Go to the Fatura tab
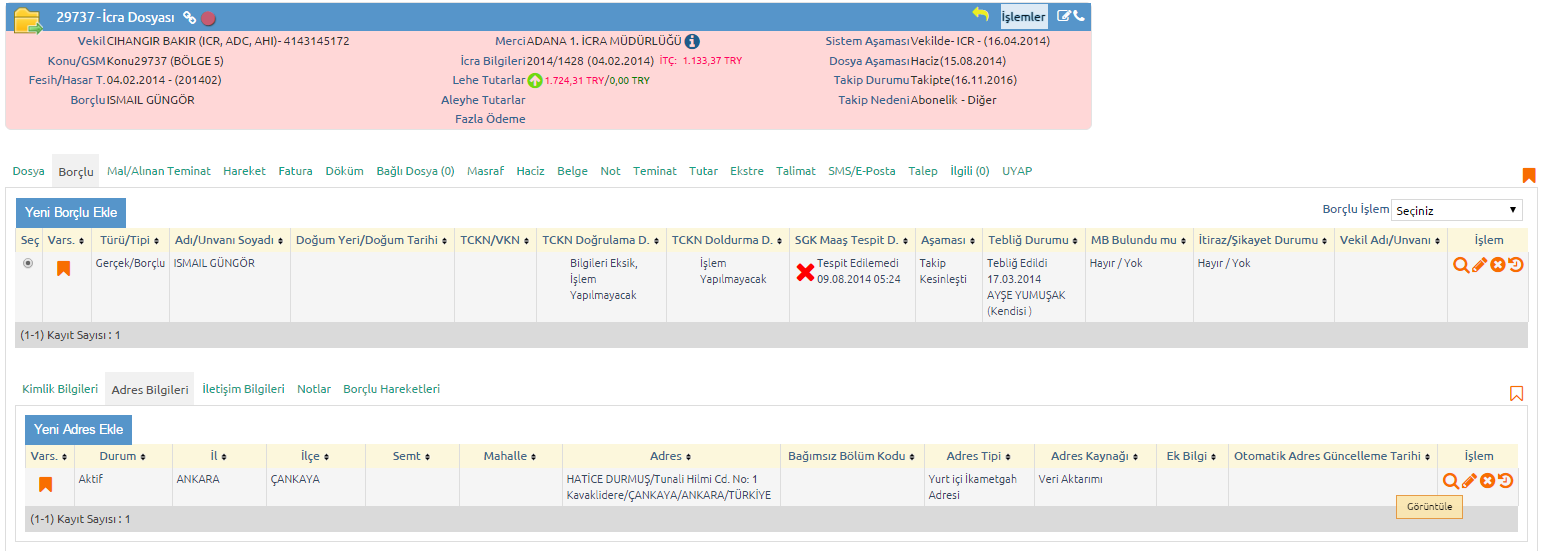 [295, 171]
